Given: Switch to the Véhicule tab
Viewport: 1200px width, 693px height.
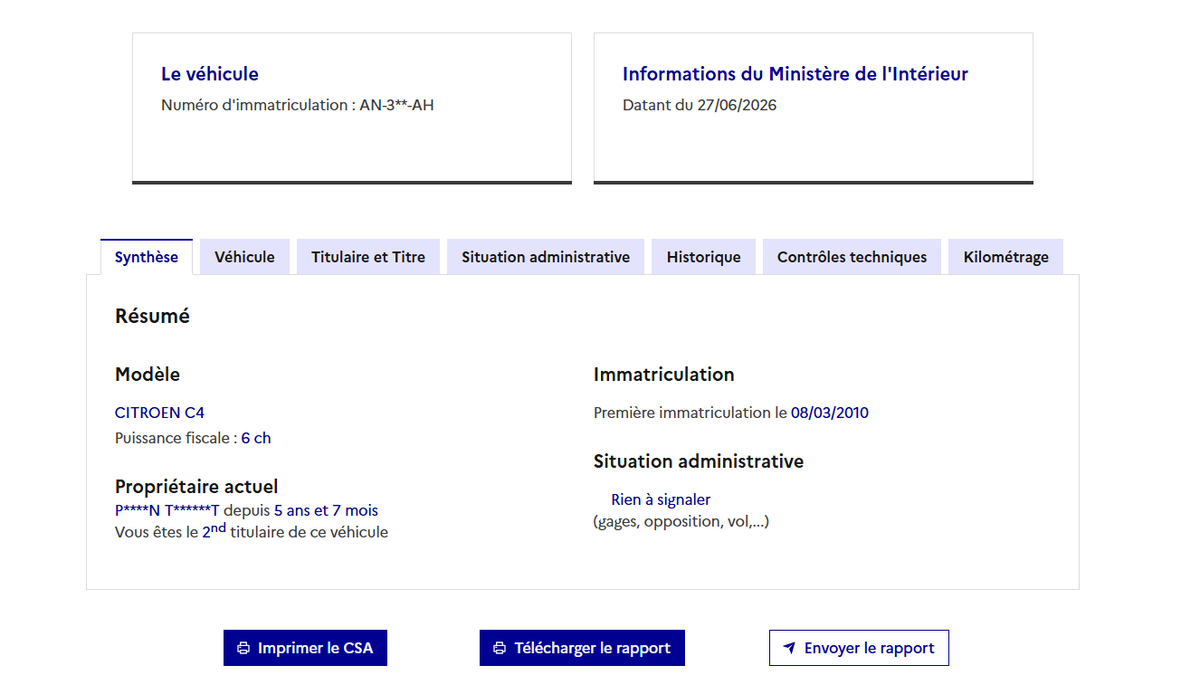Looking at the screenshot, I should 245,257.
